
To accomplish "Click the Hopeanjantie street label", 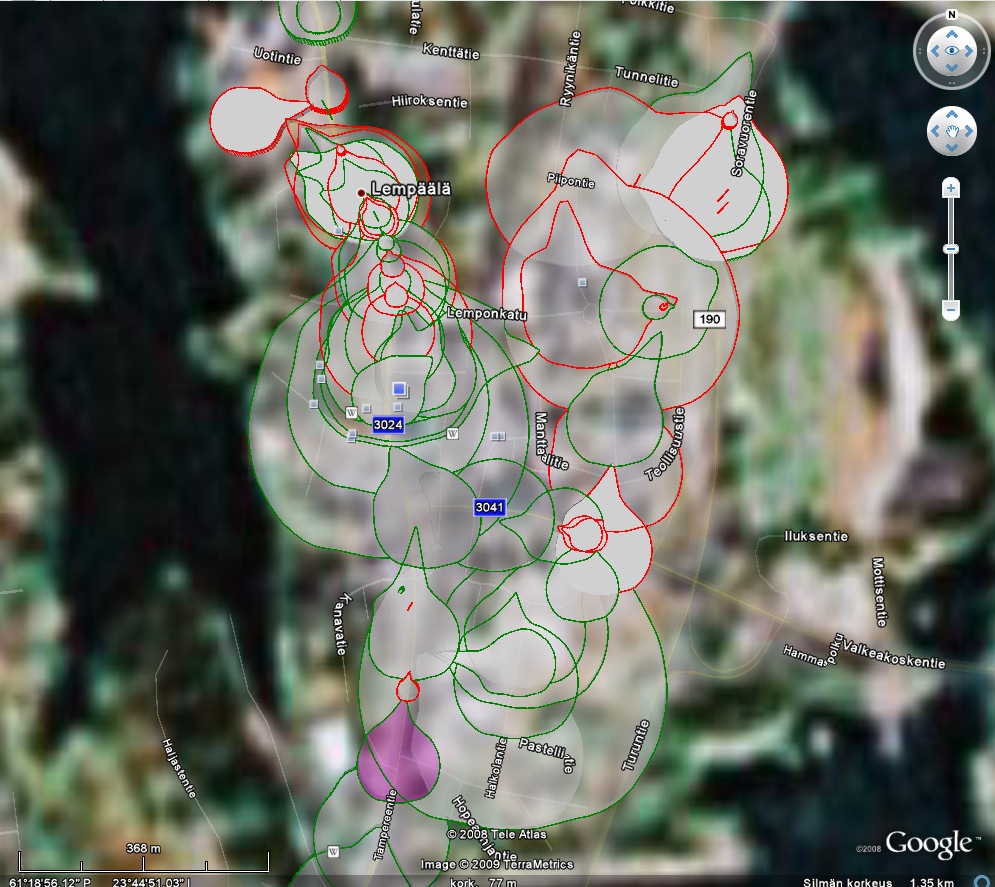I will tap(484, 828).
